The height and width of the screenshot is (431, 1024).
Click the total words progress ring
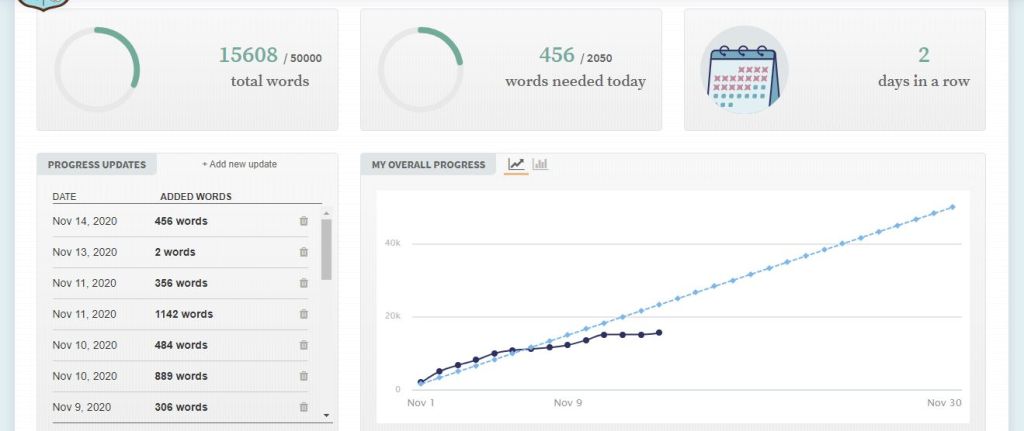[x=97, y=70]
